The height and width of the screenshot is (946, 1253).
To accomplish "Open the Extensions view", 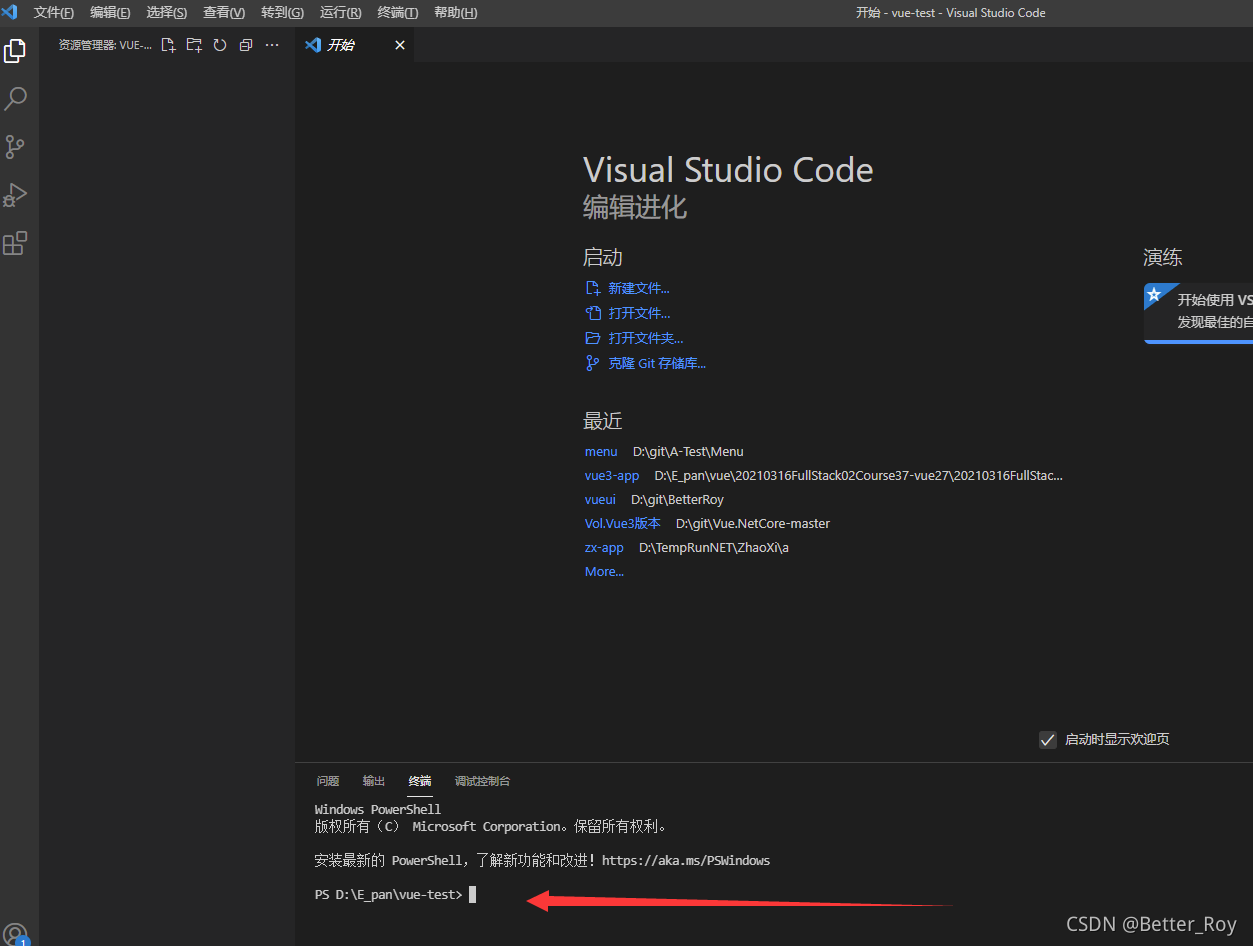I will [15, 242].
